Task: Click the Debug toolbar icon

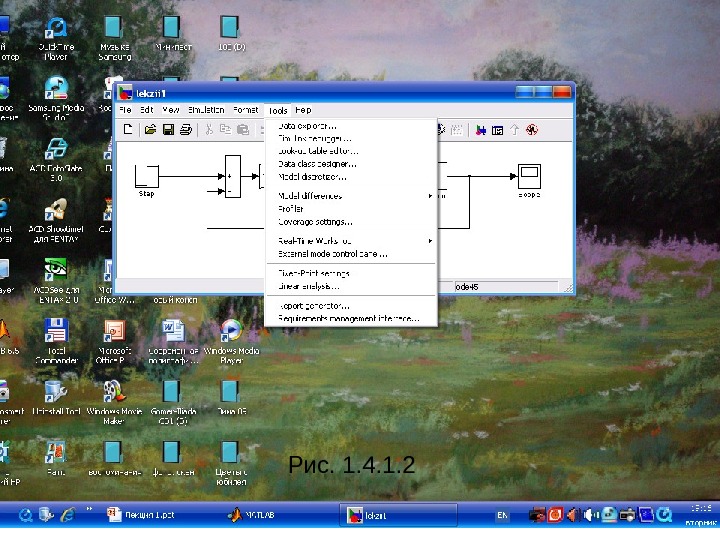Action: (532, 130)
